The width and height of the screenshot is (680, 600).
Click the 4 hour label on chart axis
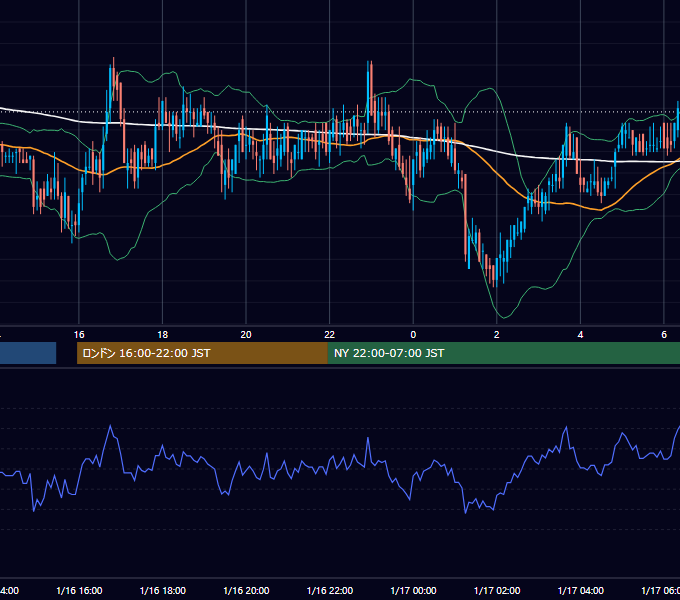580,335
